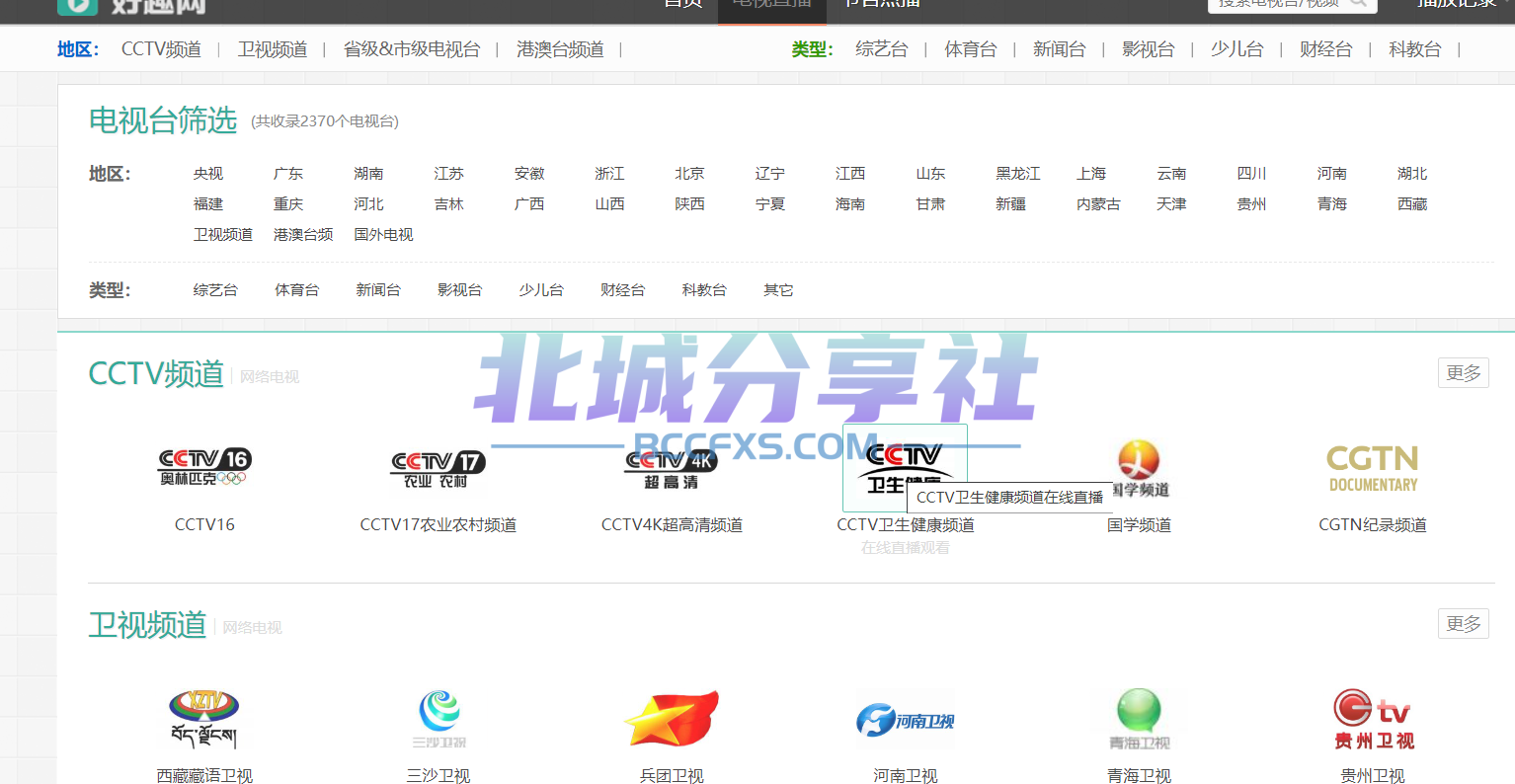Filter stations by 湖南 region
This screenshot has width=1515, height=784.
coord(368,174)
